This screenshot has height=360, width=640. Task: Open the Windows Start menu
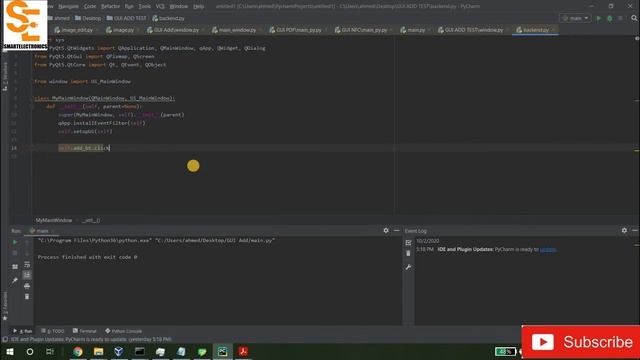pos(10,351)
